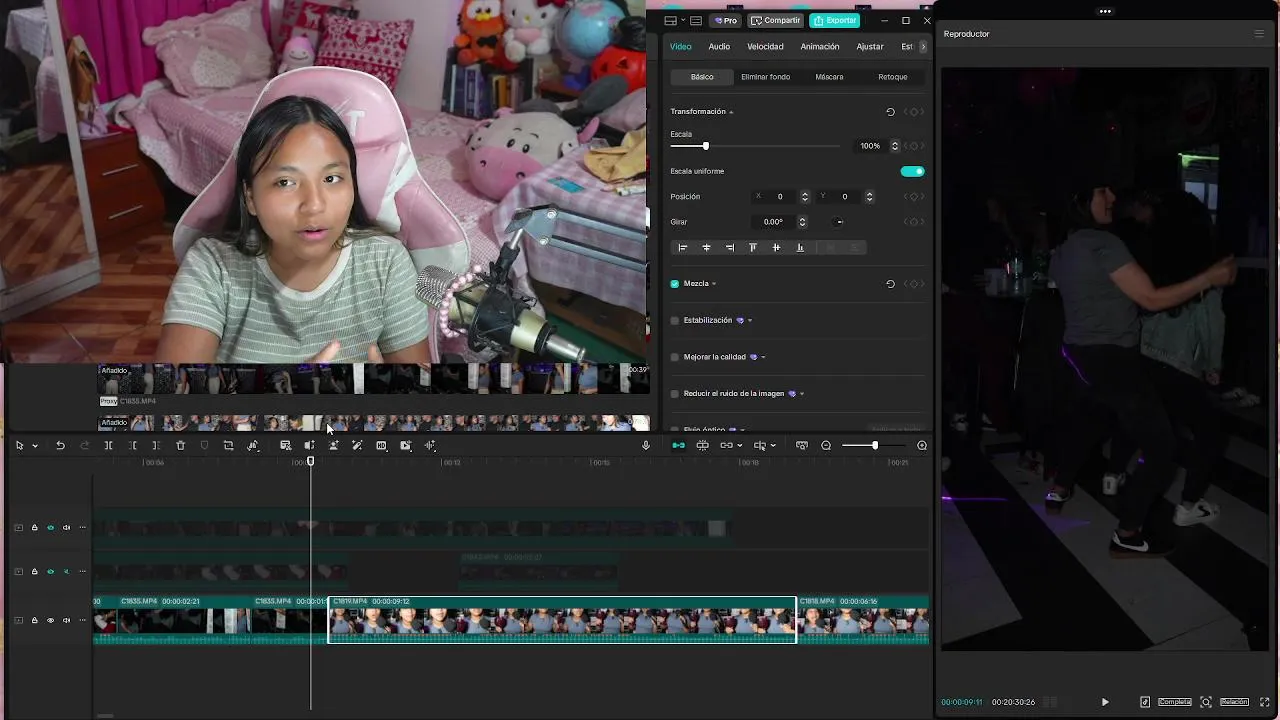
Task: Open the Animación tab
Action: click(x=820, y=47)
